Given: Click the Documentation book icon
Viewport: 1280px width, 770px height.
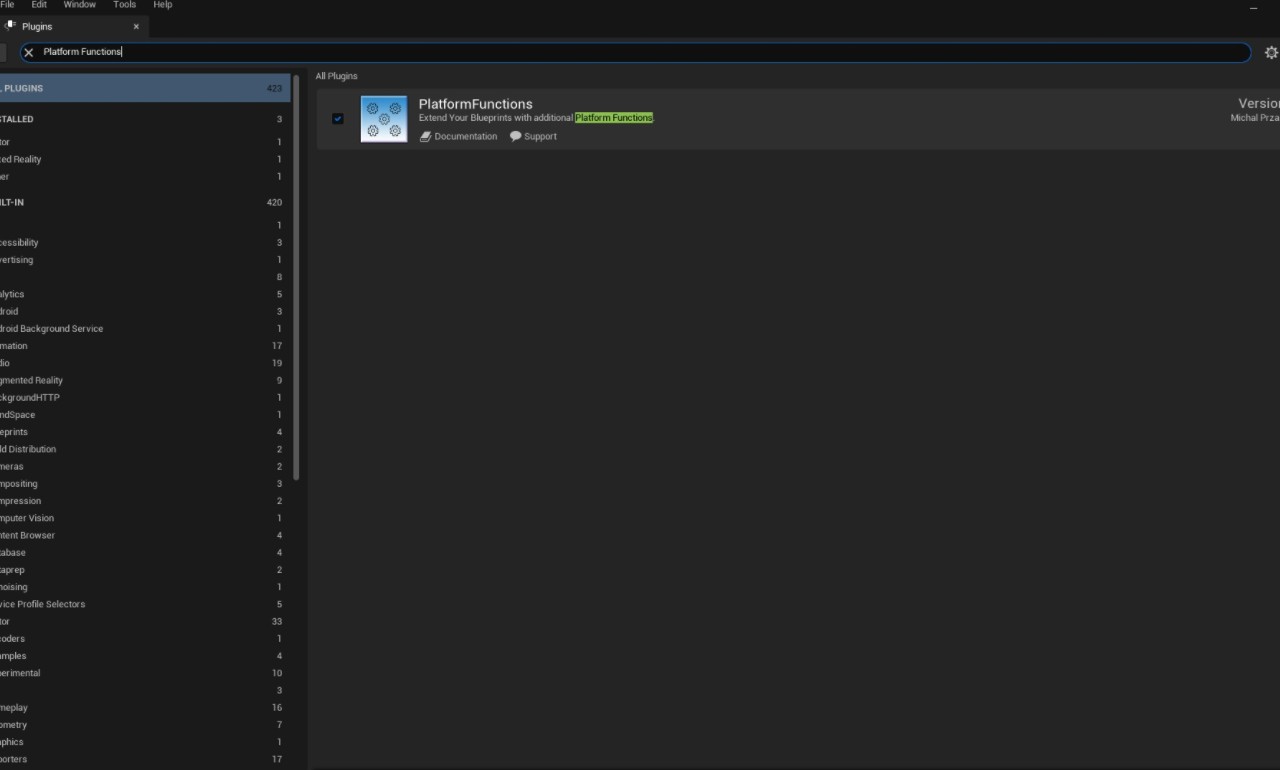Looking at the screenshot, I should (x=425, y=137).
